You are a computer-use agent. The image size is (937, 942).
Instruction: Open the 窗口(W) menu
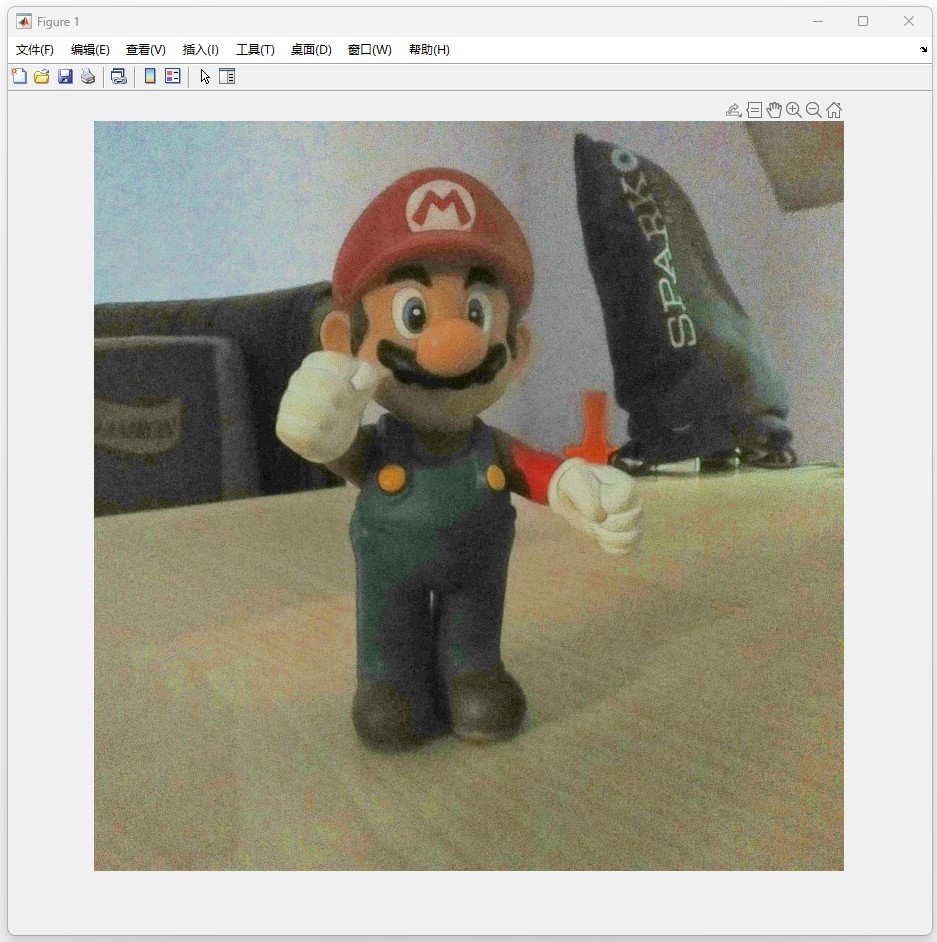(x=370, y=50)
